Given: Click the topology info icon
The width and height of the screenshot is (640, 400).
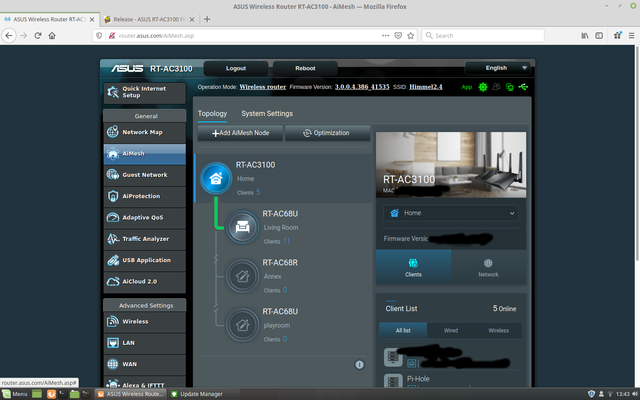Looking at the screenshot, I should click(x=359, y=364).
